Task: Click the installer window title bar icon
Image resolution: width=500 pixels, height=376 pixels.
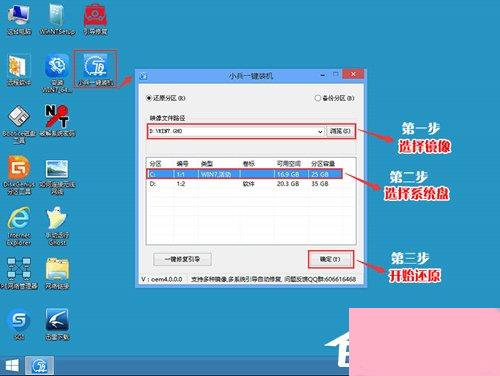Action: (144, 76)
